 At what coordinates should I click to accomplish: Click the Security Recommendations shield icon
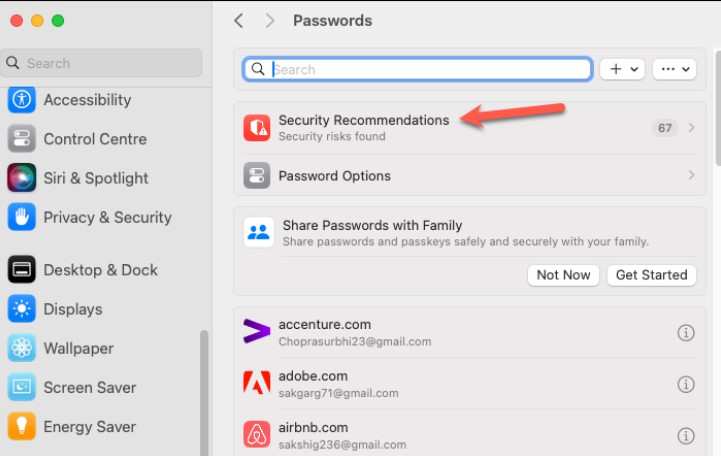point(257,128)
